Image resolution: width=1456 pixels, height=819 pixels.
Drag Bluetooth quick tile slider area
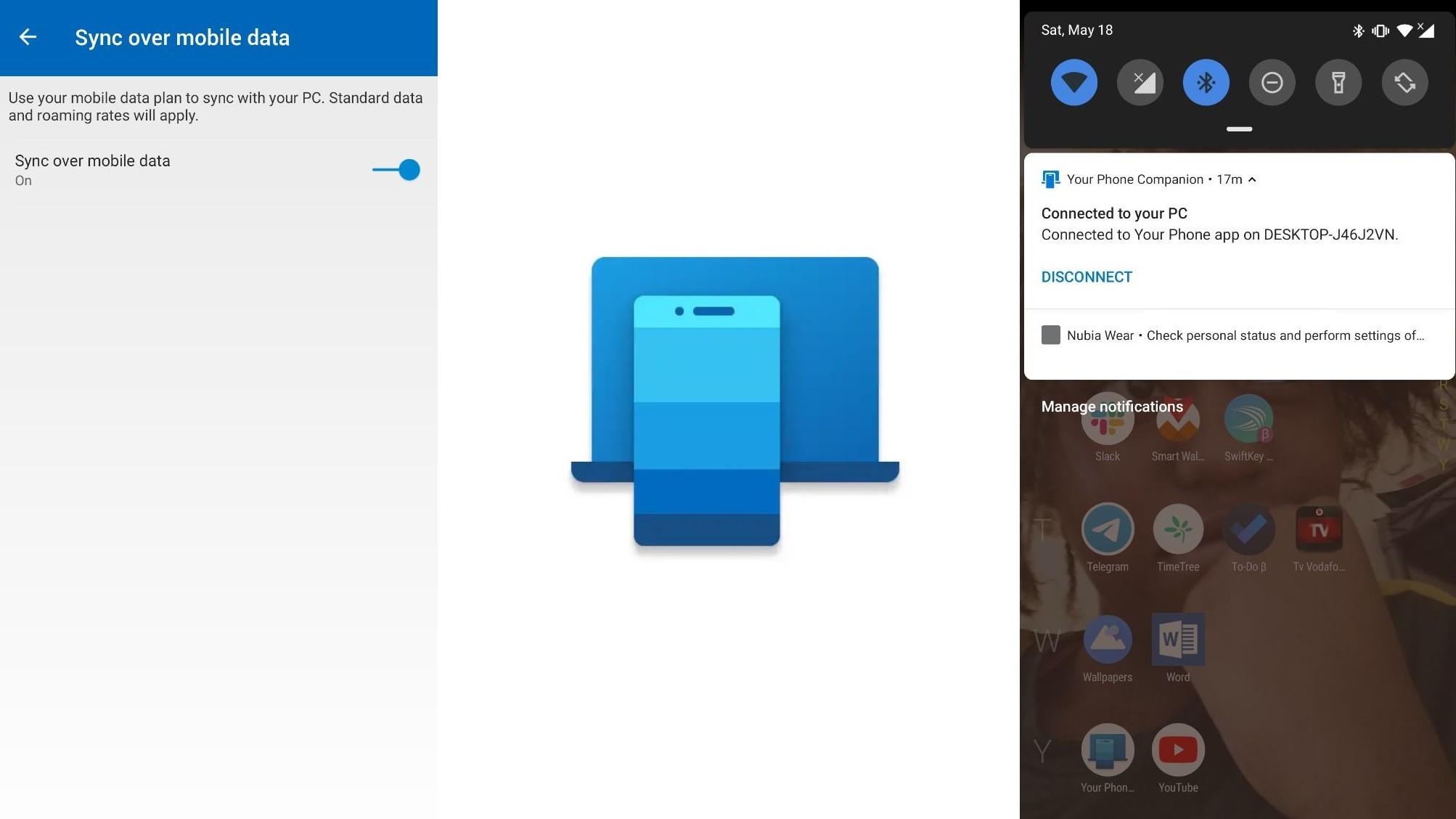click(x=1205, y=82)
